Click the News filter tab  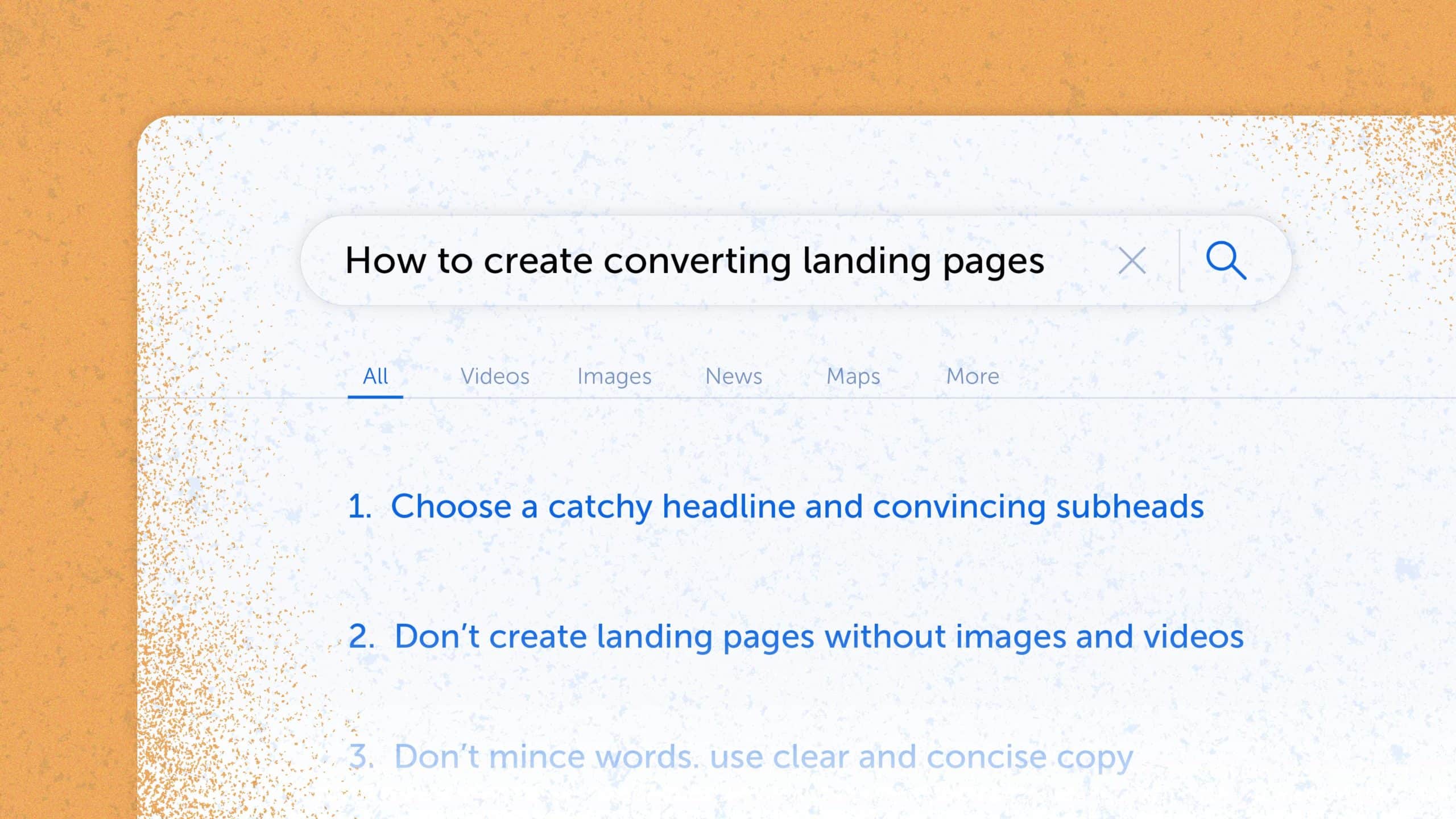coord(733,375)
